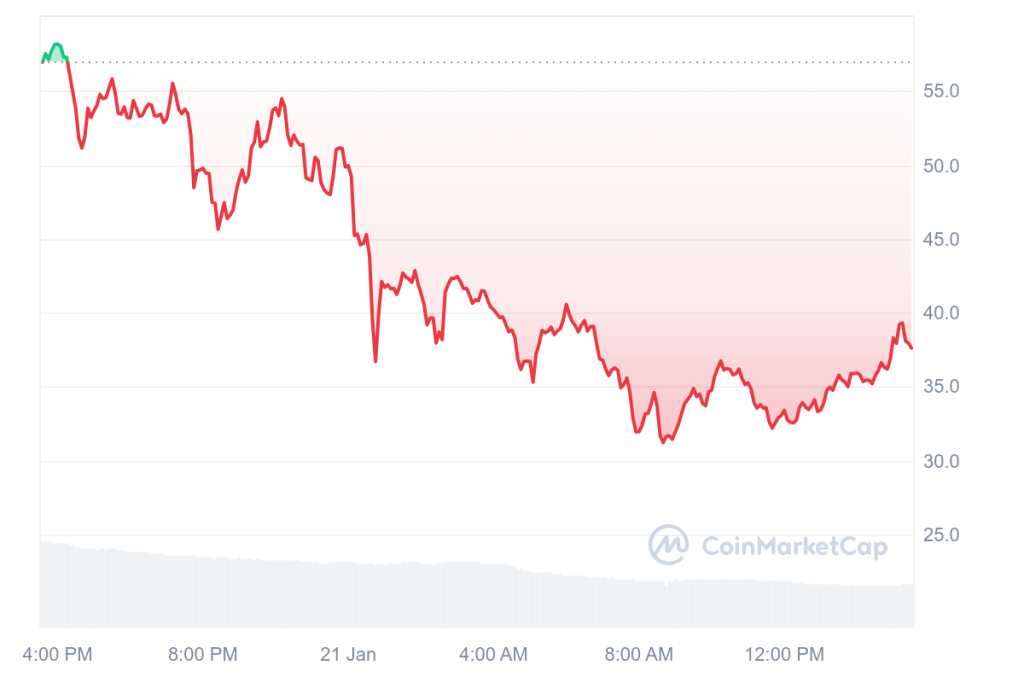Select the 21 Jan date label
This screenshot has height=683, width=1024.
coord(348,655)
